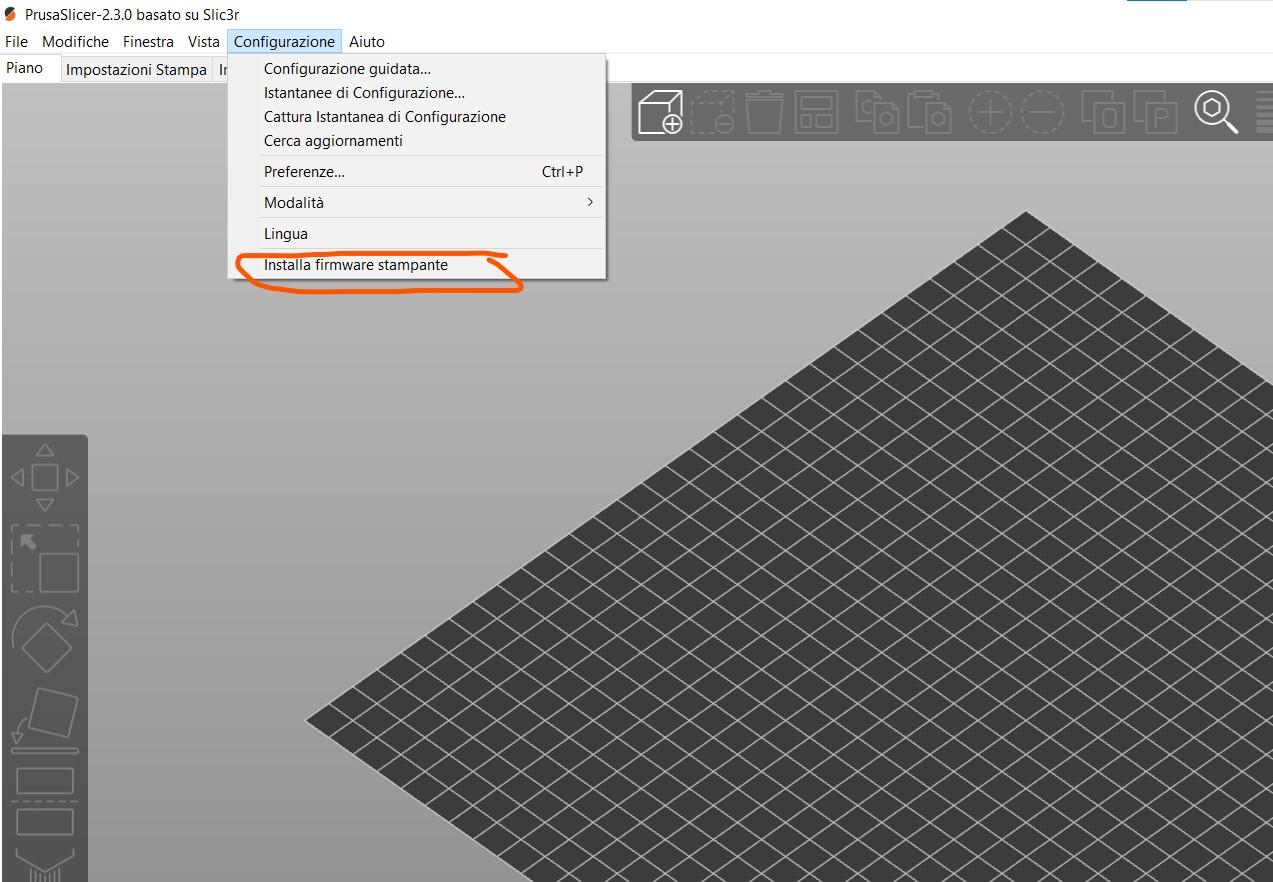Click the Search magnifier toolbar icon

pyautogui.click(x=1215, y=112)
